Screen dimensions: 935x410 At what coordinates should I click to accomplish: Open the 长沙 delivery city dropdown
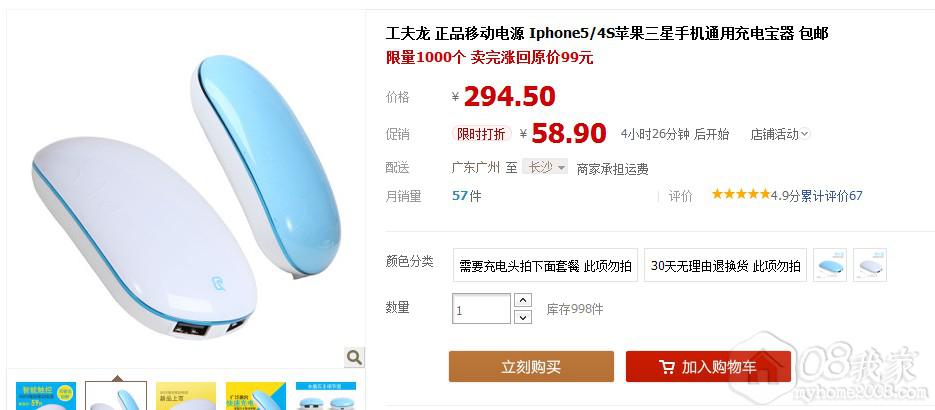[545, 167]
